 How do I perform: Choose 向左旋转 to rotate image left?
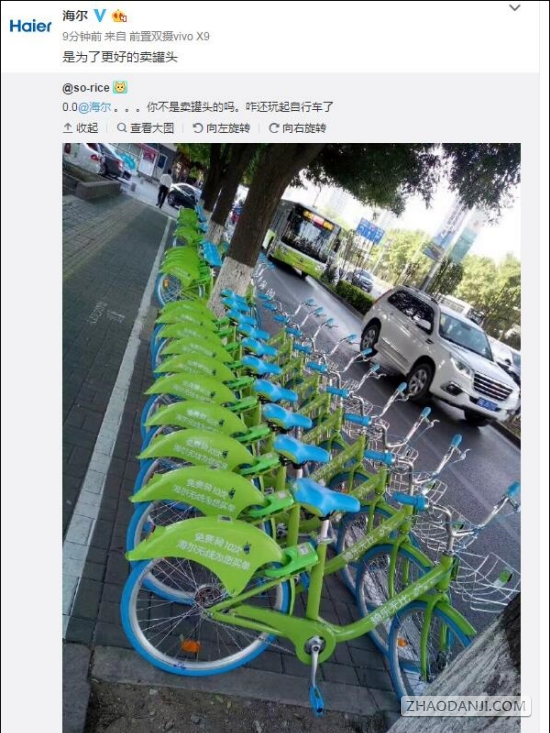(x=228, y=128)
